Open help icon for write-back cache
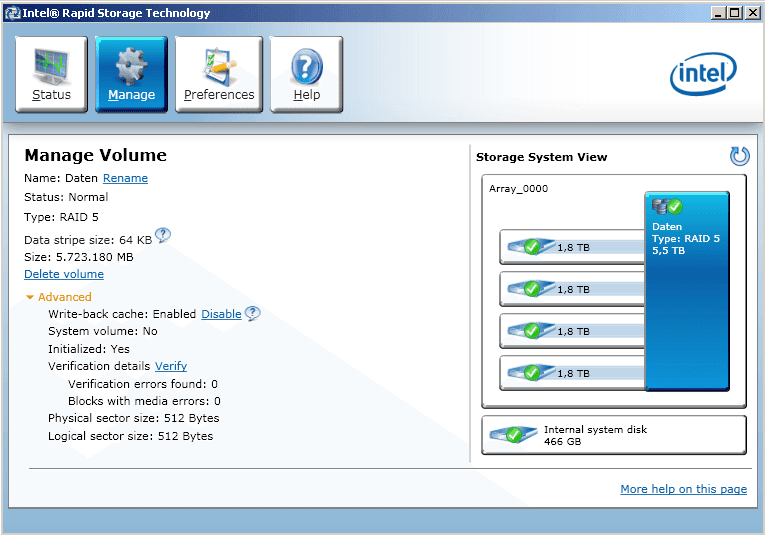 click(x=252, y=313)
